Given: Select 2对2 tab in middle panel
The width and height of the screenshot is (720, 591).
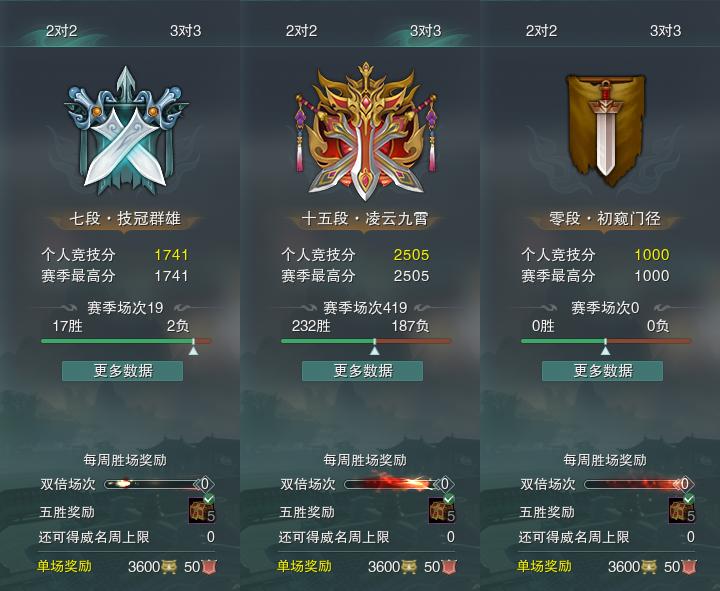Looking at the screenshot, I should [x=302, y=31].
